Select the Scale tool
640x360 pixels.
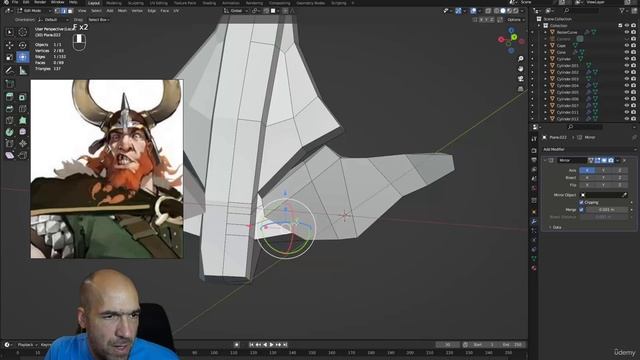point(10,57)
